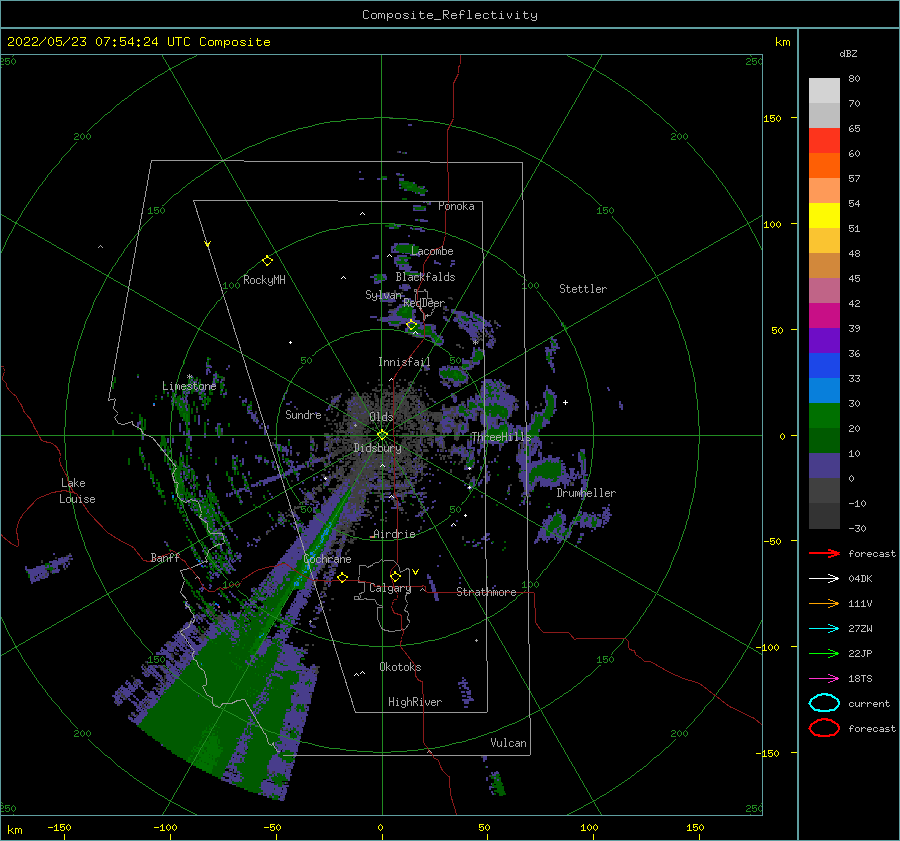Click the Lake Louise label
The height and width of the screenshot is (841, 900).
77,491
